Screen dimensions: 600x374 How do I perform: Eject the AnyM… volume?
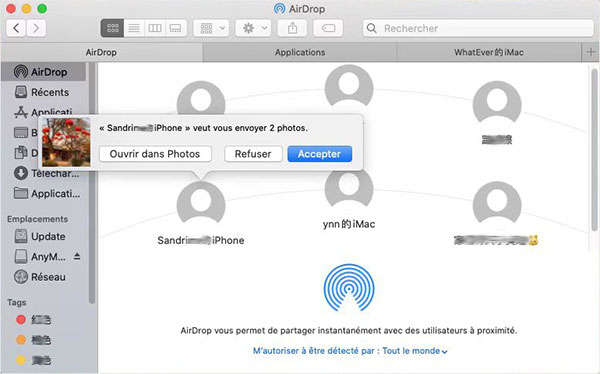click(77, 256)
